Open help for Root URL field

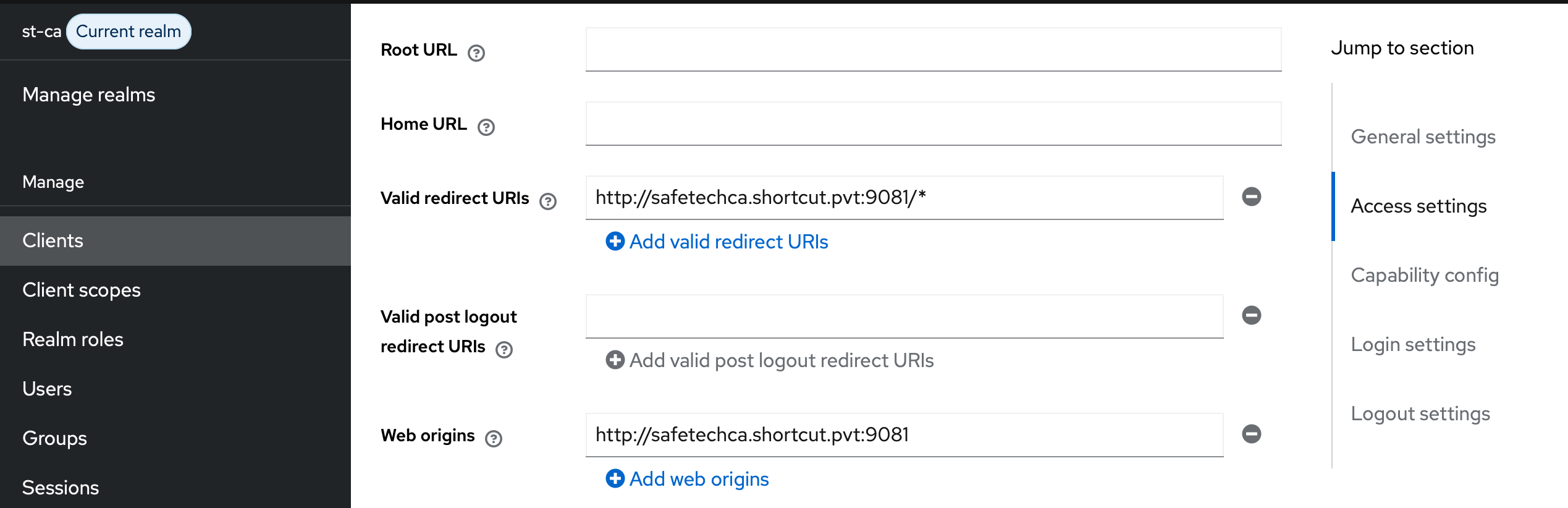click(476, 53)
